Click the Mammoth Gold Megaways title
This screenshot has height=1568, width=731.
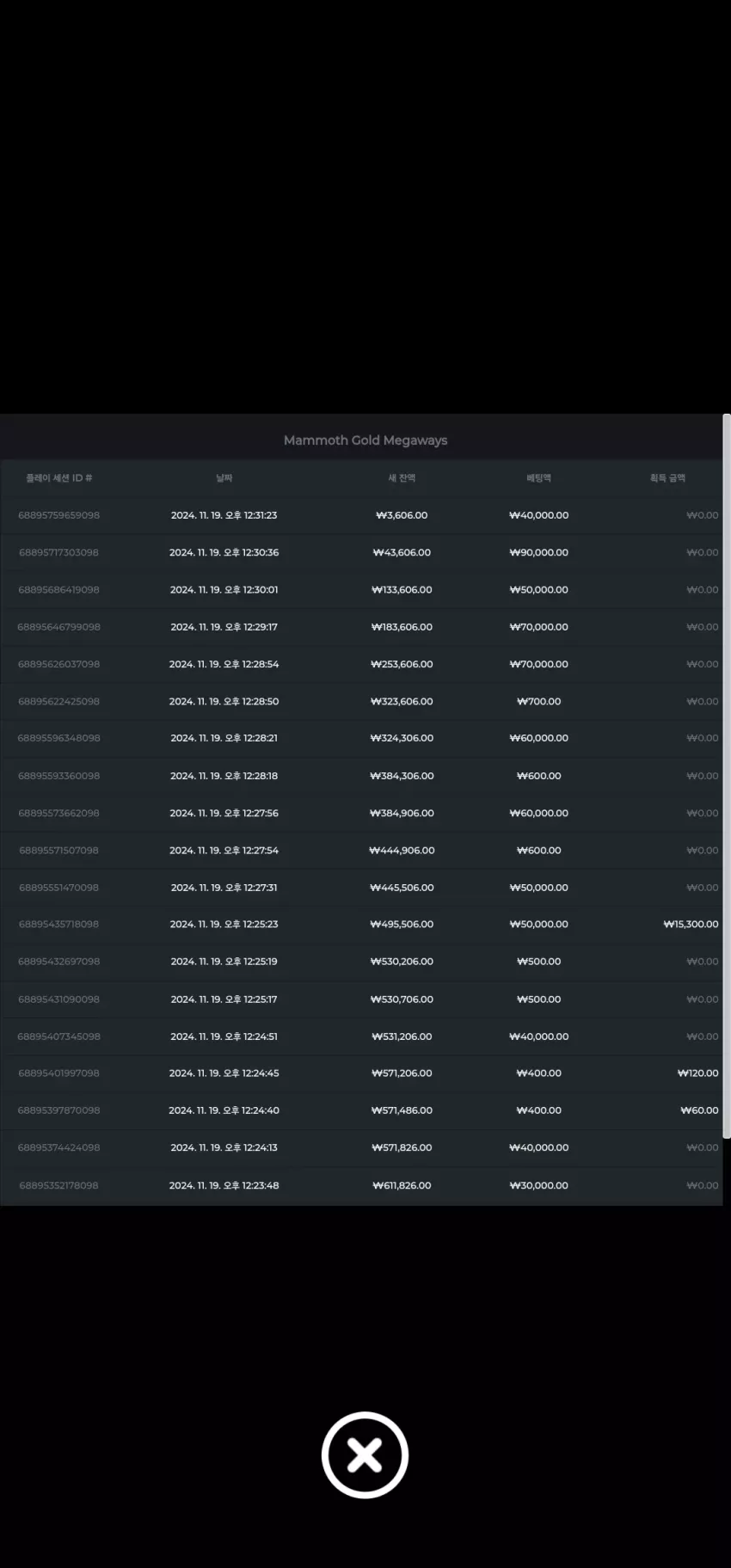tap(365, 440)
